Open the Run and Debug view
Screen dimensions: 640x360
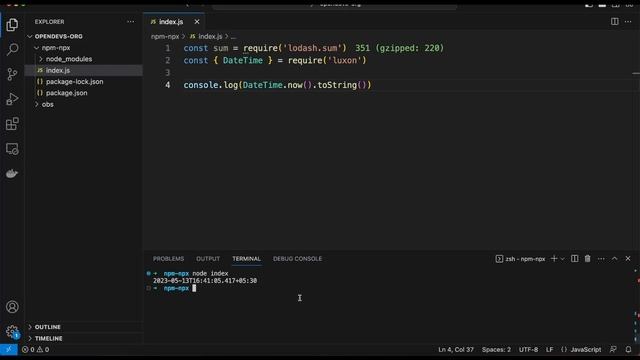tap(12, 99)
